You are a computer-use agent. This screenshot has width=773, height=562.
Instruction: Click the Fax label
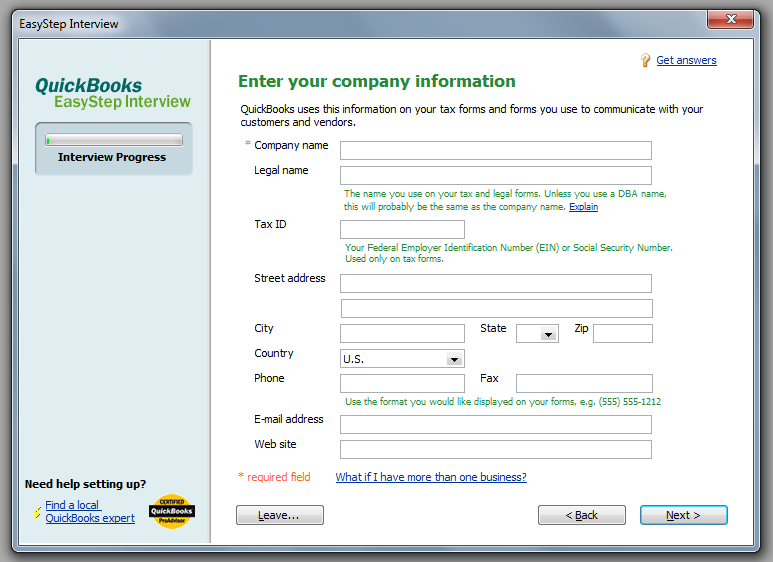pyautogui.click(x=489, y=378)
